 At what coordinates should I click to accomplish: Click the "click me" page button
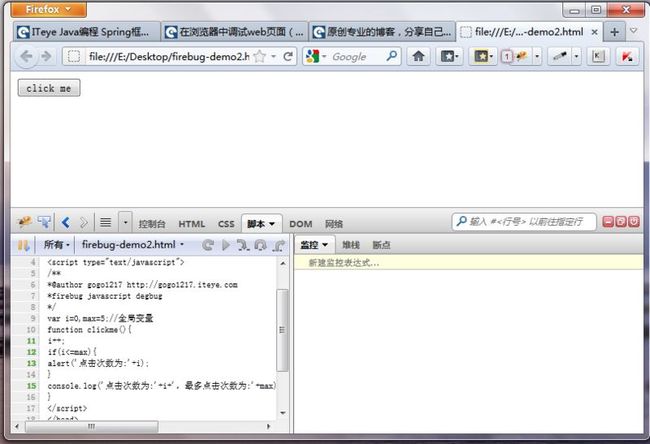tap(49, 88)
